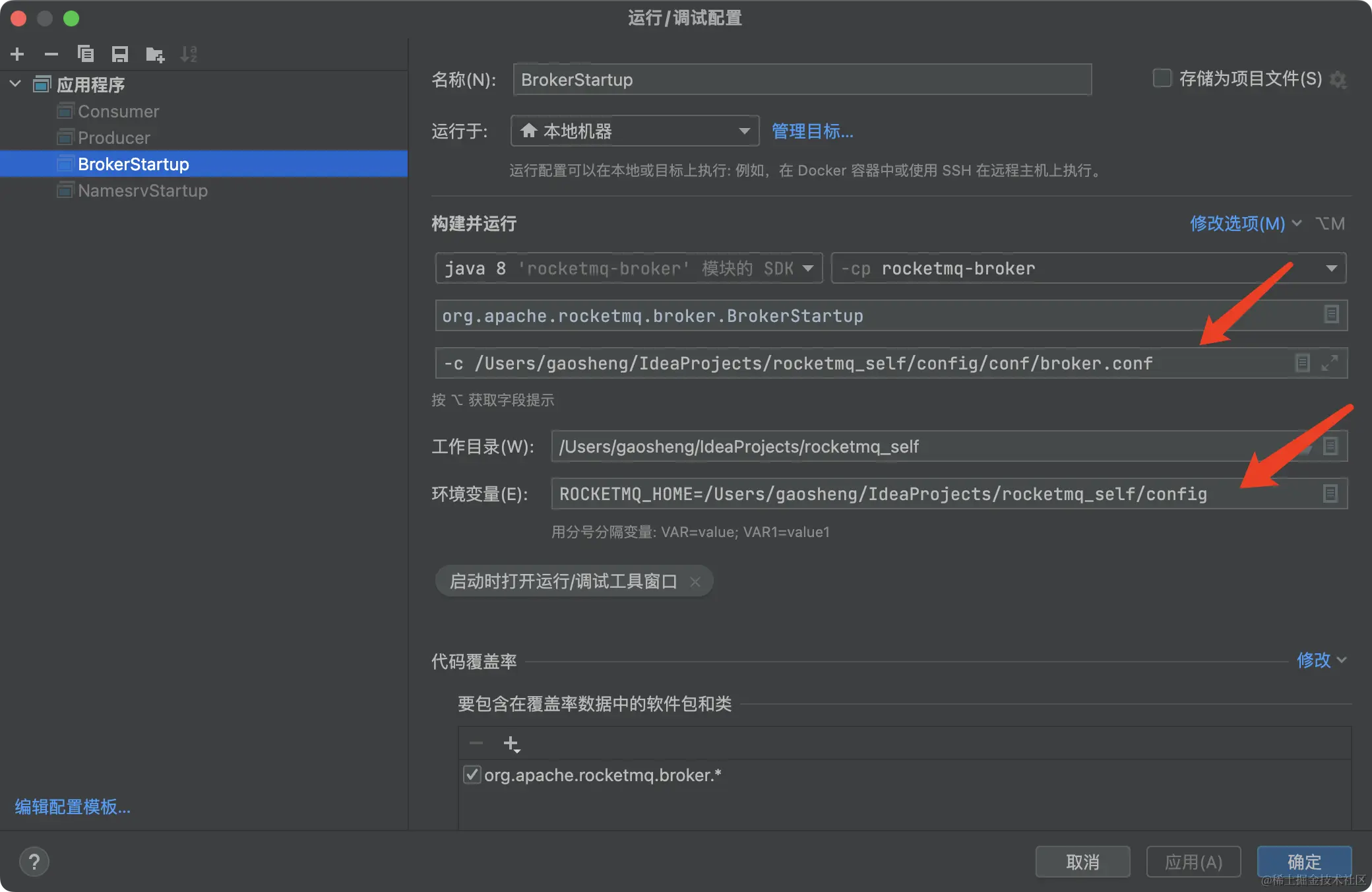Screen dimensions: 1372x892
Task: Click into the name field BrokerStartup
Action: click(x=801, y=80)
